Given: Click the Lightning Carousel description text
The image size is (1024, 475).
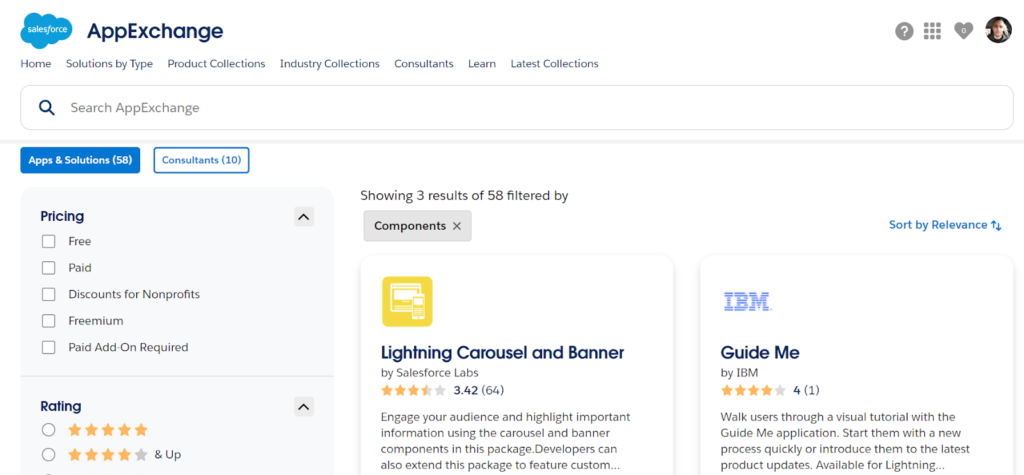Looking at the screenshot, I should click(505, 441).
